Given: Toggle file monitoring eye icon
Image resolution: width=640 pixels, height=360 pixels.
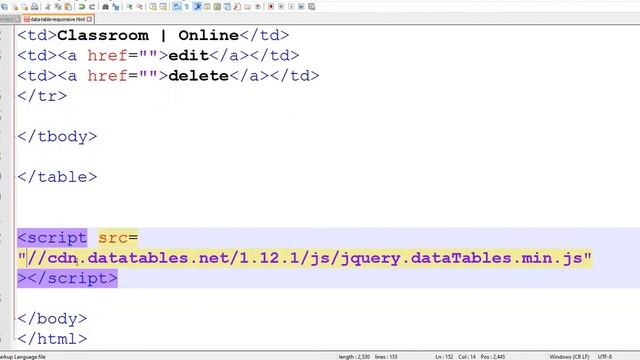Looking at the screenshot, I should click(x=258, y=7).
